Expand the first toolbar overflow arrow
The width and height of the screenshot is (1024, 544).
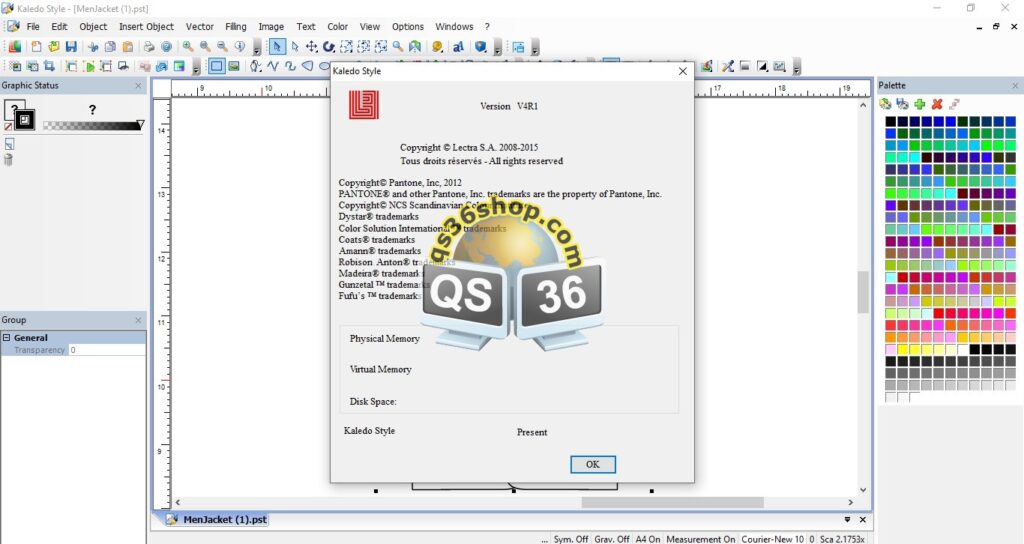click(257, 48)
